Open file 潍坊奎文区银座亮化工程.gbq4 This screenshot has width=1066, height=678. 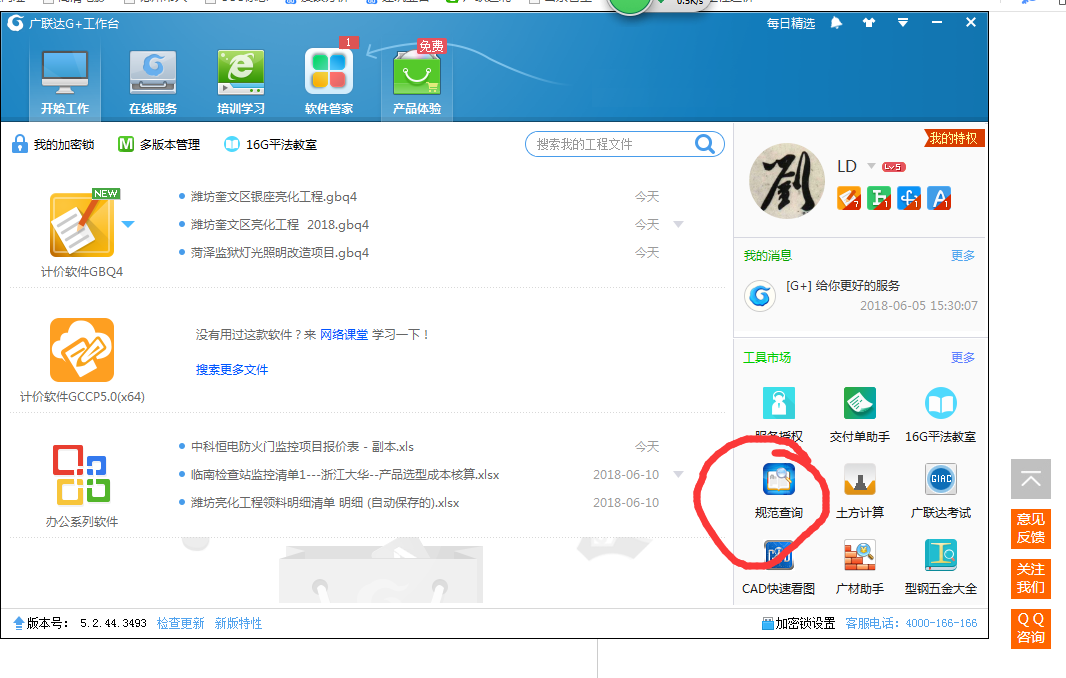[x=273, y=197]
